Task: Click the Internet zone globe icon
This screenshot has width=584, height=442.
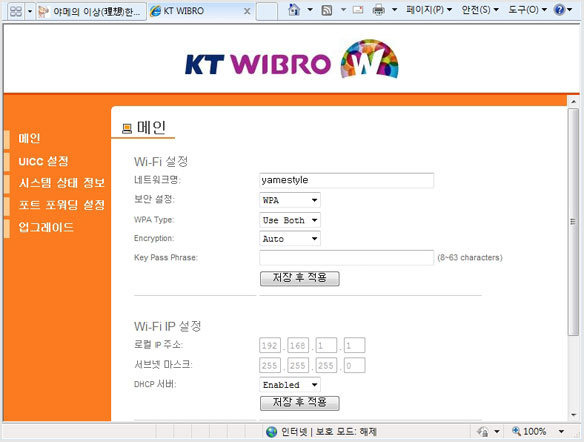Action: (272, 432)
